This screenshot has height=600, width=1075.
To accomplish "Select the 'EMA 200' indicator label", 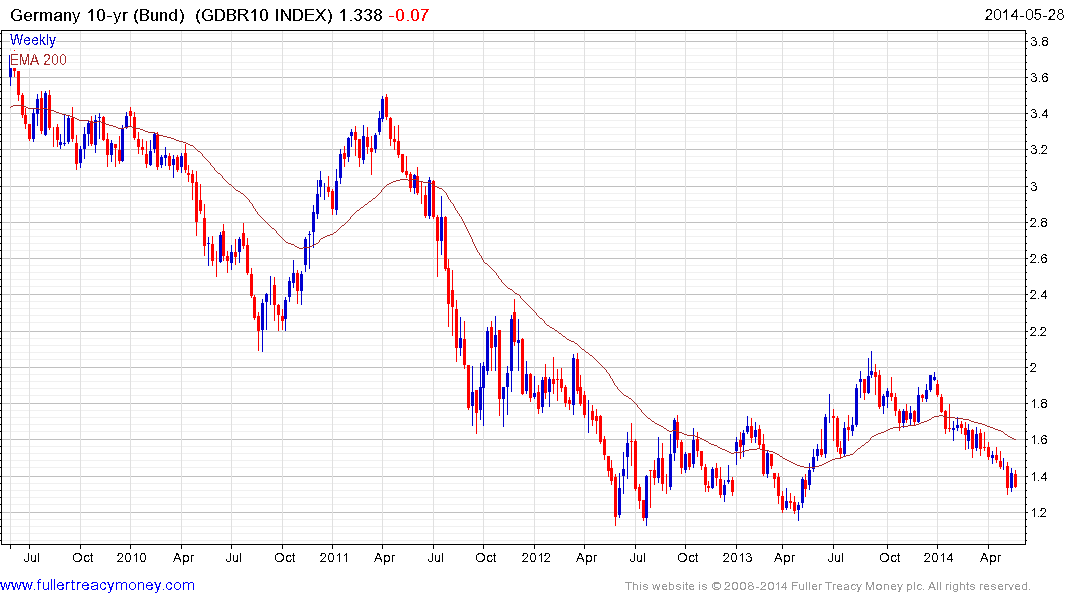I will pos(38,60).
